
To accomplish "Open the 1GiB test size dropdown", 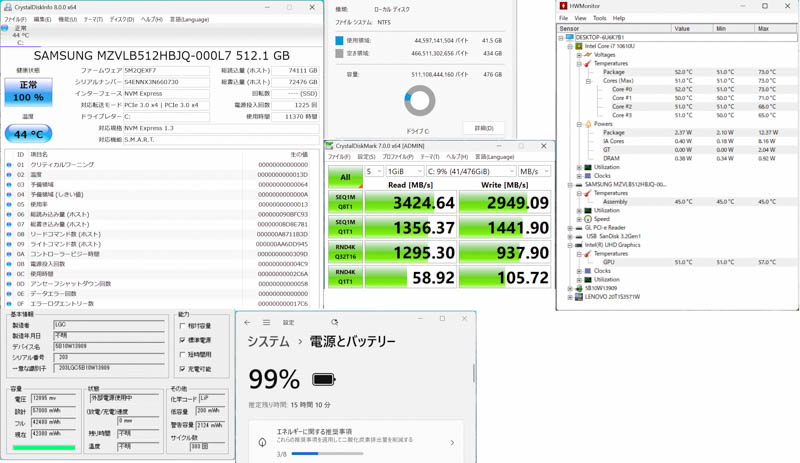I will (405, 172).
